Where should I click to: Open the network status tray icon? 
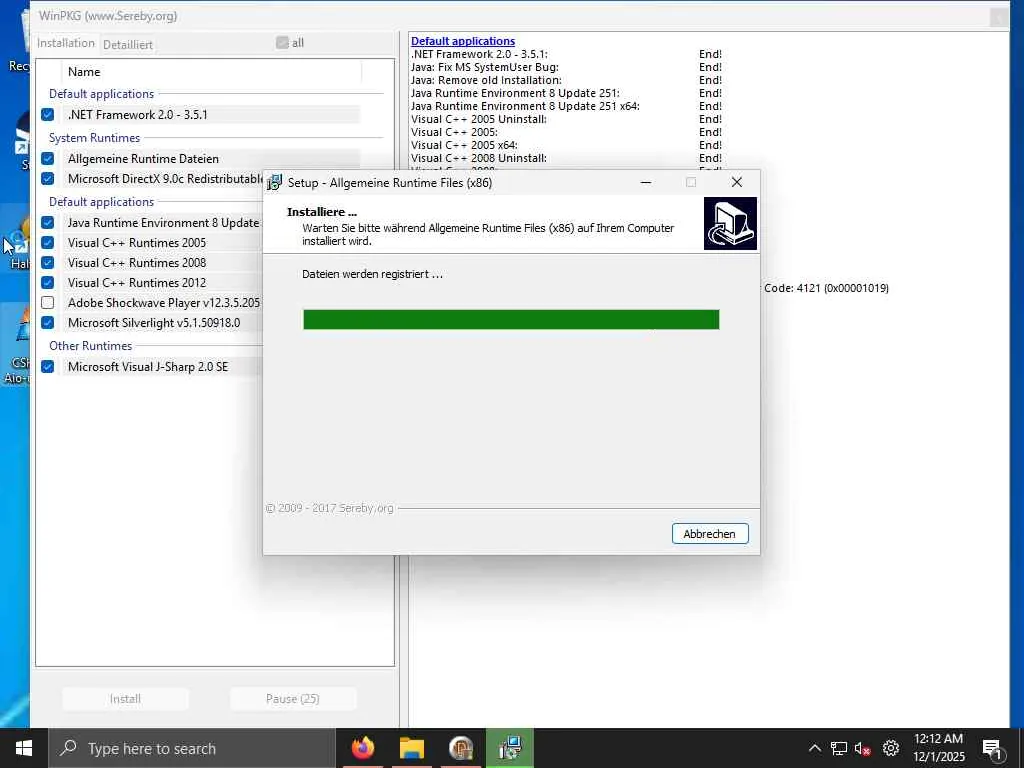click(839, 748)
